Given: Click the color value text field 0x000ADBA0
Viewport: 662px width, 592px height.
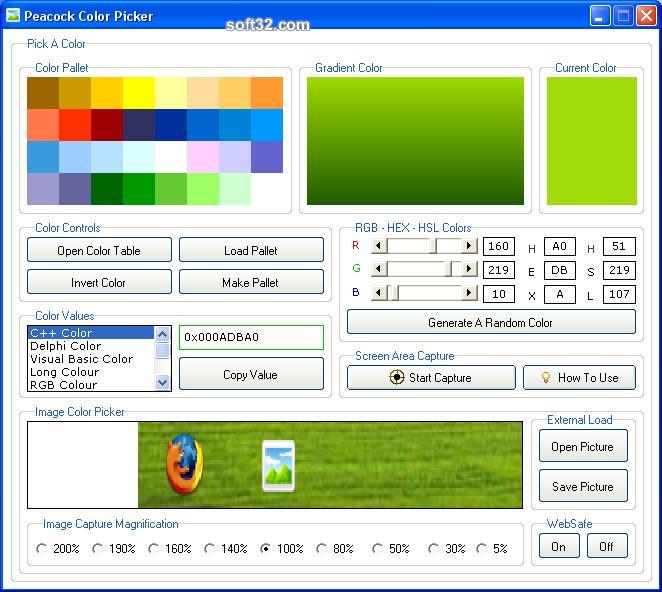Looking at the screenshot, I should pos(251,337).
